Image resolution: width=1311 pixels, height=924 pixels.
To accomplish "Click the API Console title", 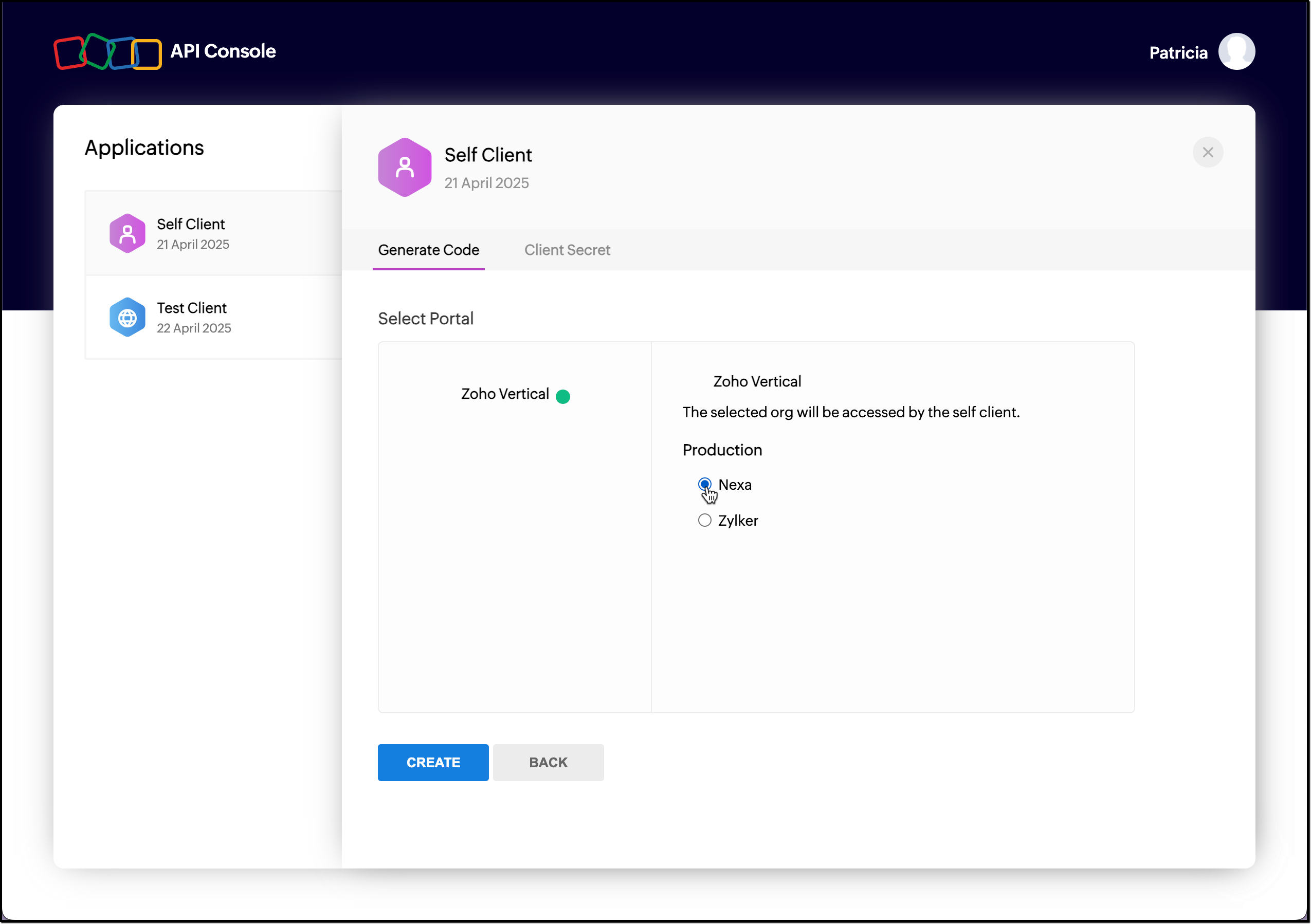I will click(x=223, y=51).
